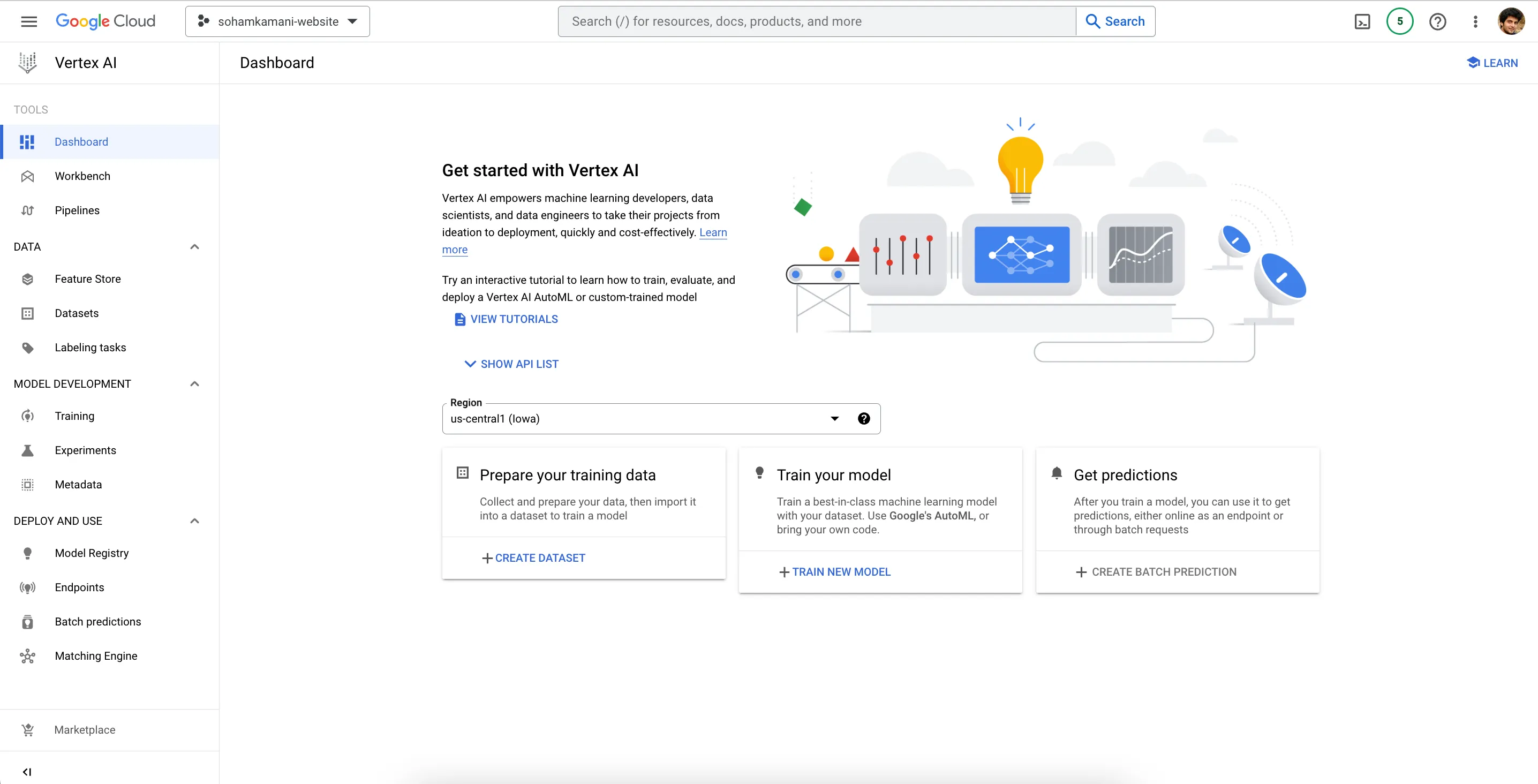Collapse the DEPLOY AND USE section
1538x784 pixels.
pyautogui.click(x=194, y=521)
